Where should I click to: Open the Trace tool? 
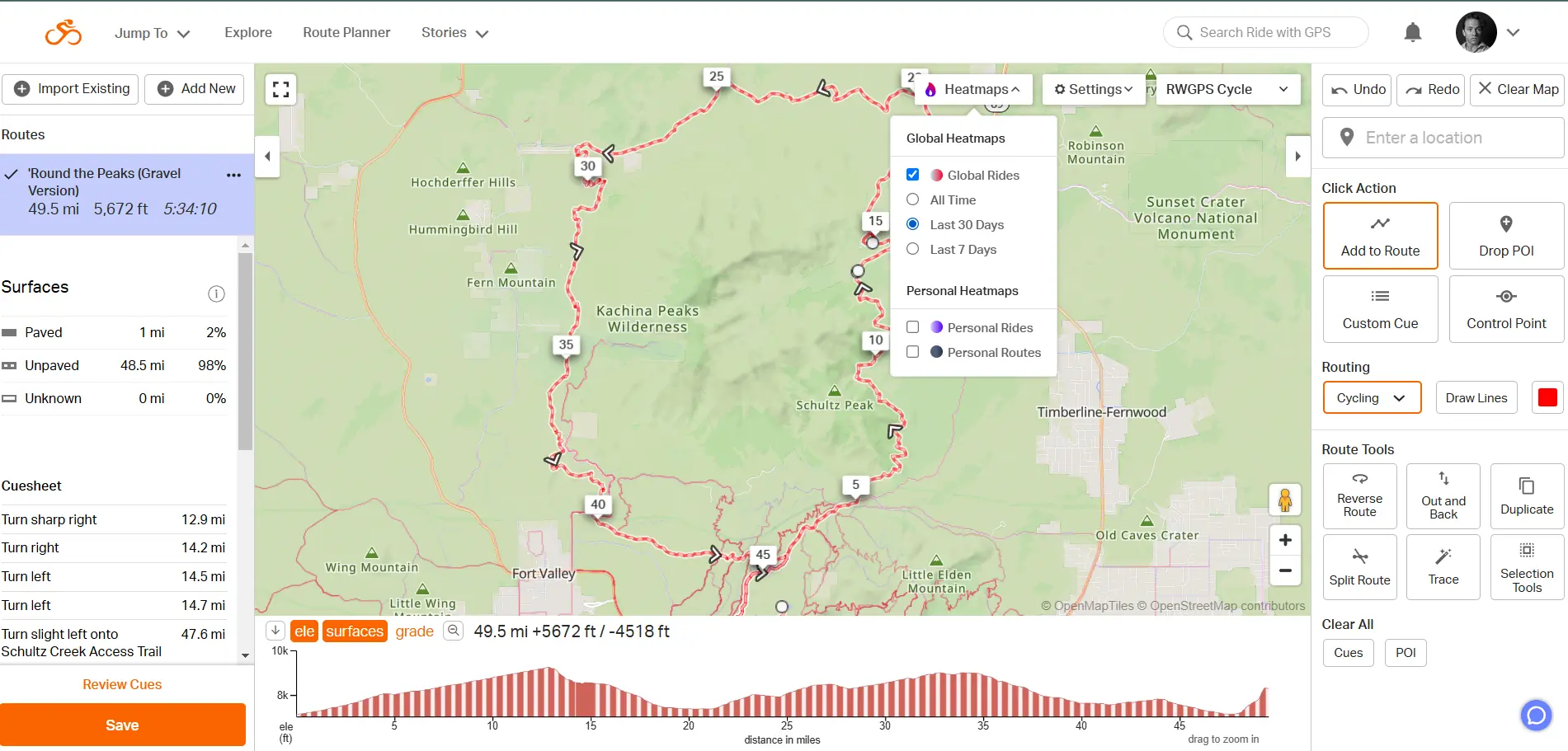[1443, 567]
